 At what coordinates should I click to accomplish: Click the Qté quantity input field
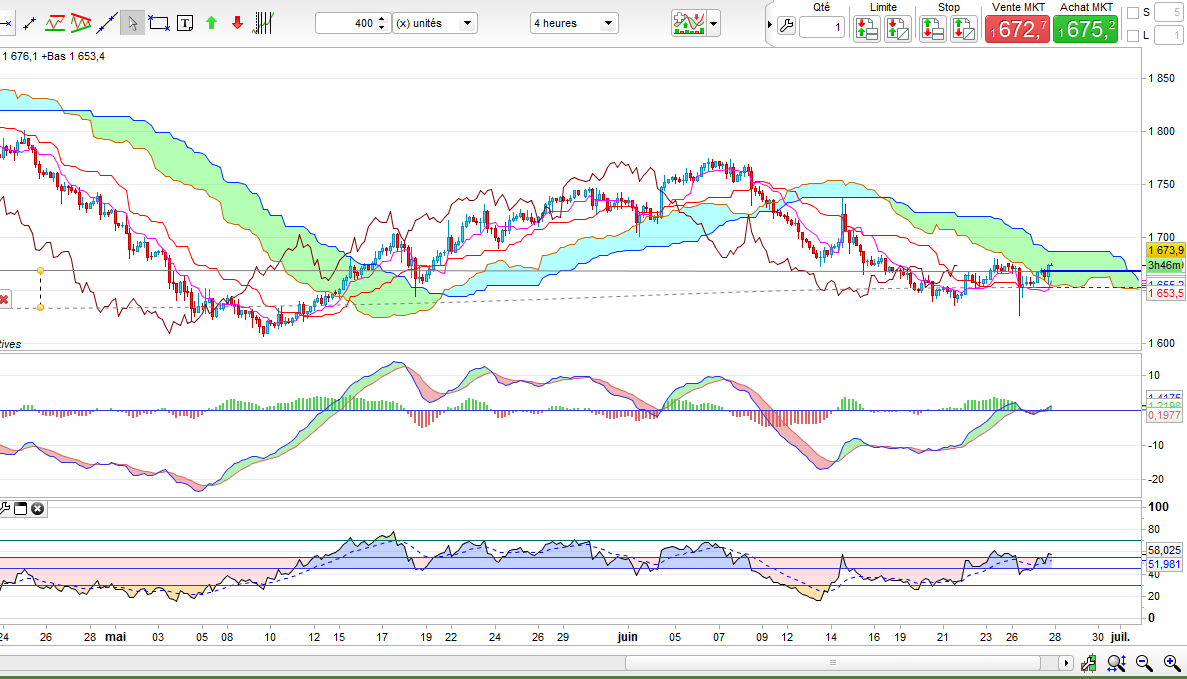coord(821,28)
